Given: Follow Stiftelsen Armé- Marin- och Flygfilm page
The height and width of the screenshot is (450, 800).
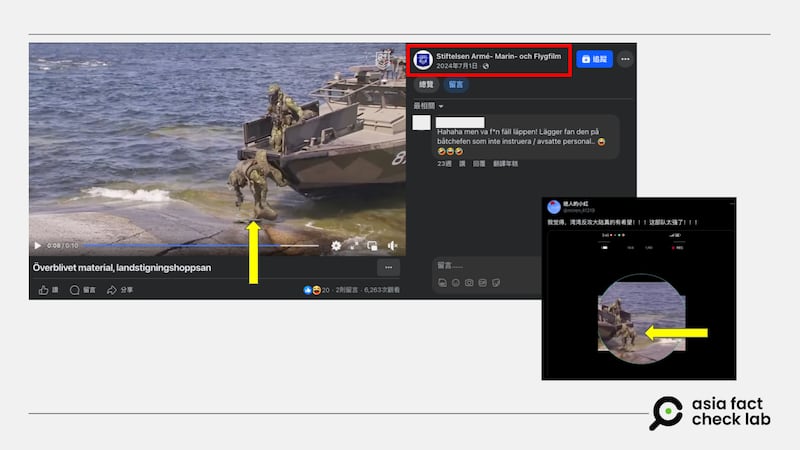Looking at the screenshot, I should [594, 59].
